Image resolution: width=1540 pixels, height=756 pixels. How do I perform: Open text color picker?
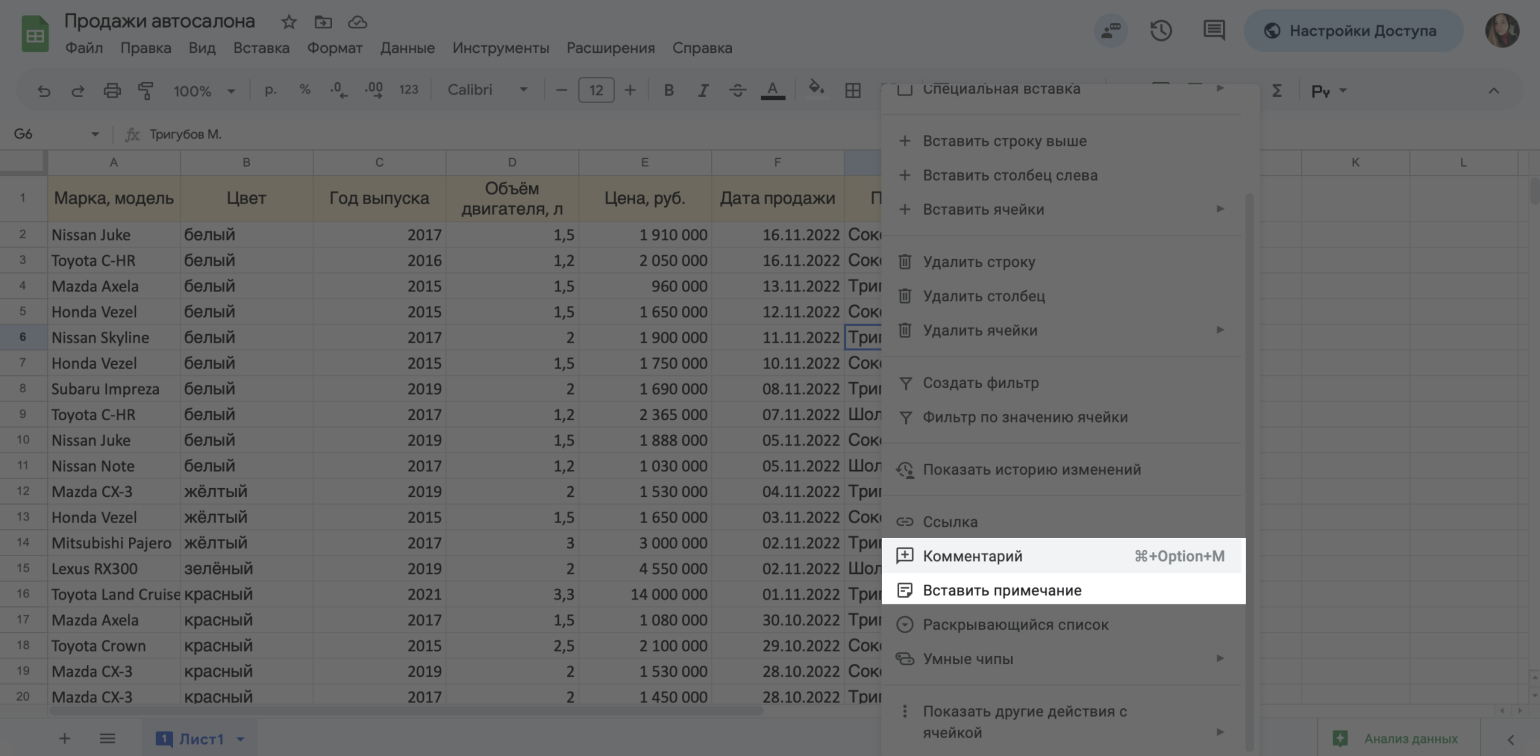click(x=772, y=91)
